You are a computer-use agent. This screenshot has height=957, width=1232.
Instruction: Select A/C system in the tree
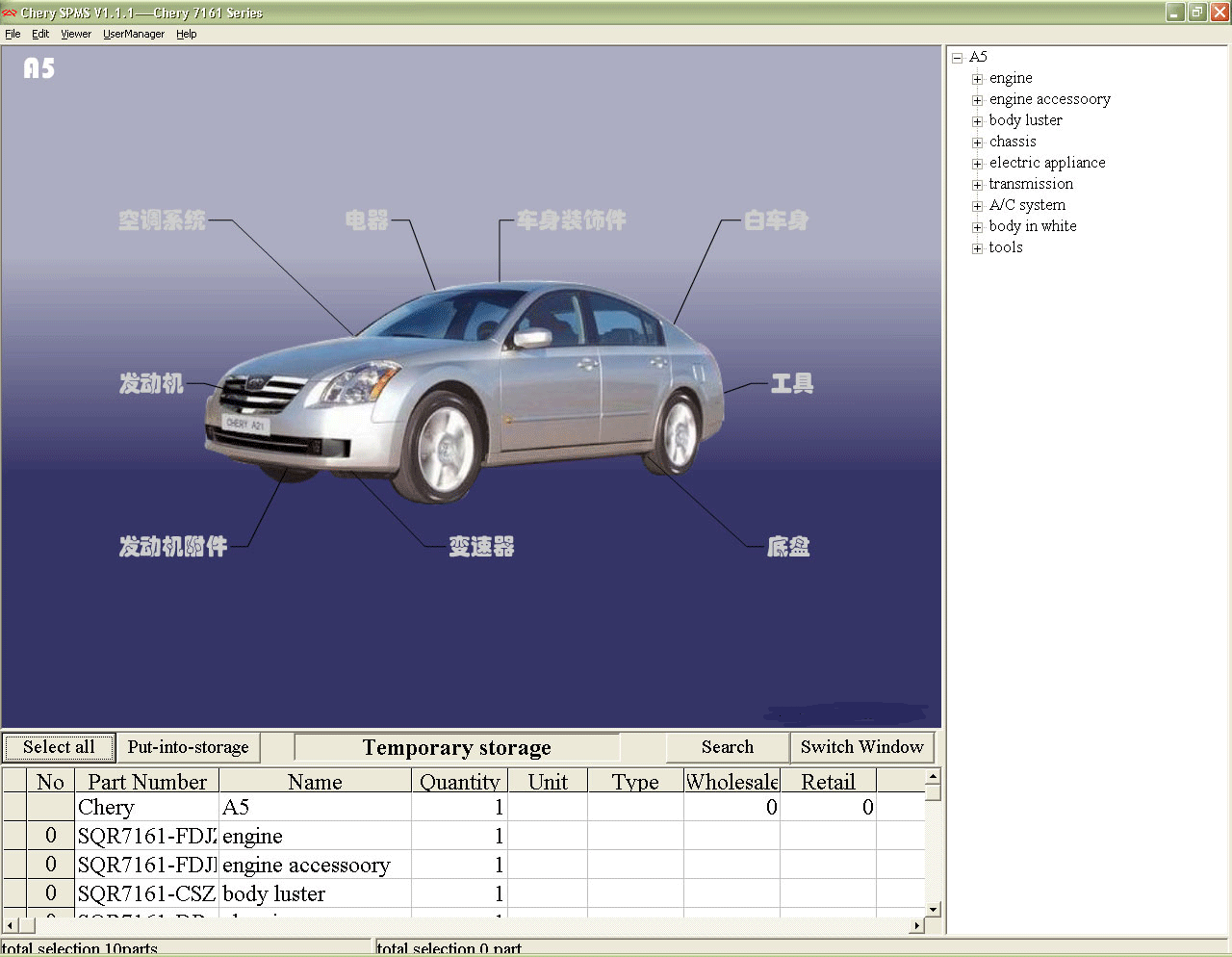[x=1027, y=205]
